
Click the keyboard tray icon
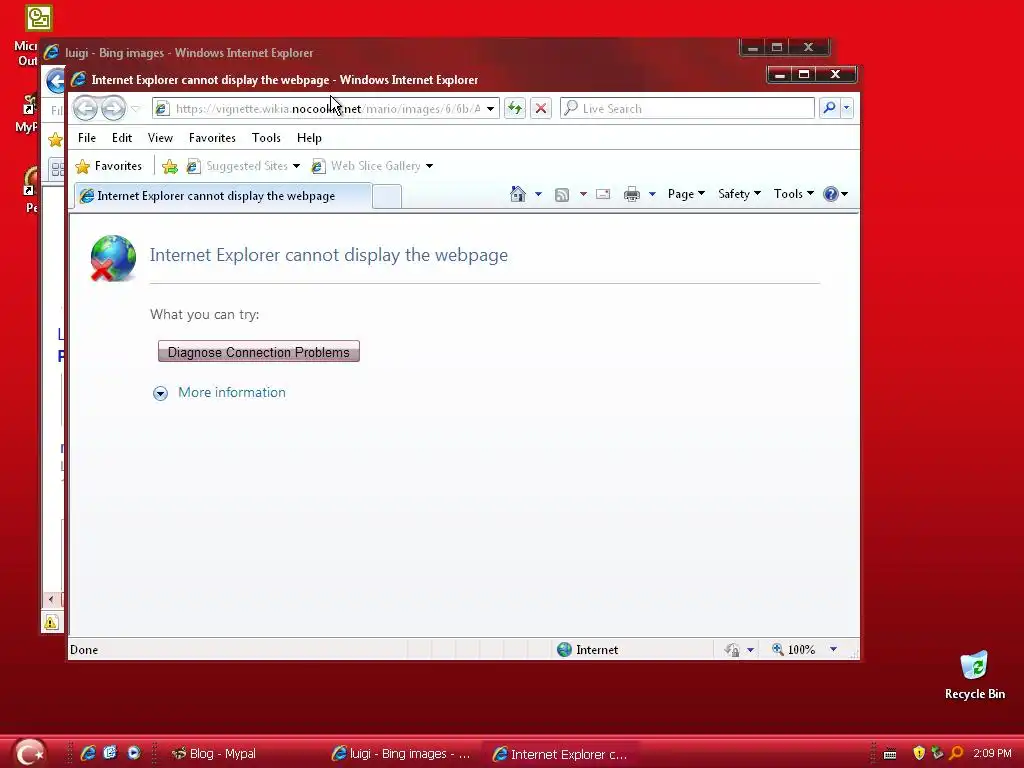[x=890, y=754]
